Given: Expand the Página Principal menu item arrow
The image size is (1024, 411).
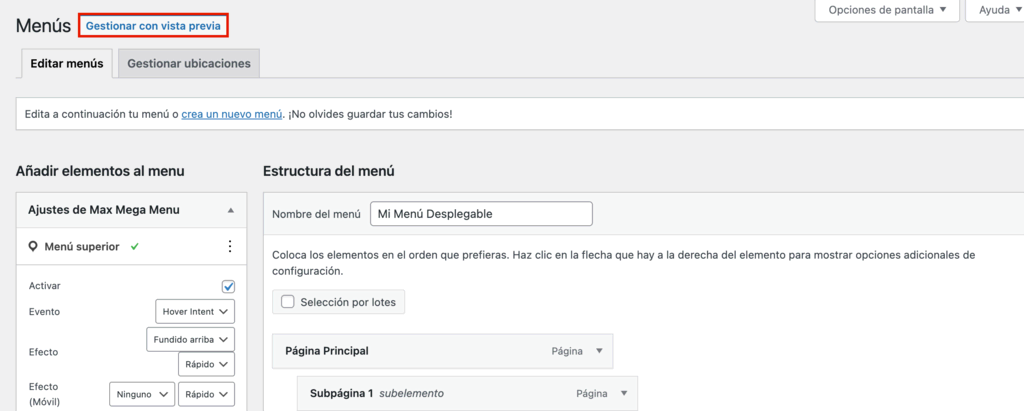Looking at the screenshot, I should (599, 352).
